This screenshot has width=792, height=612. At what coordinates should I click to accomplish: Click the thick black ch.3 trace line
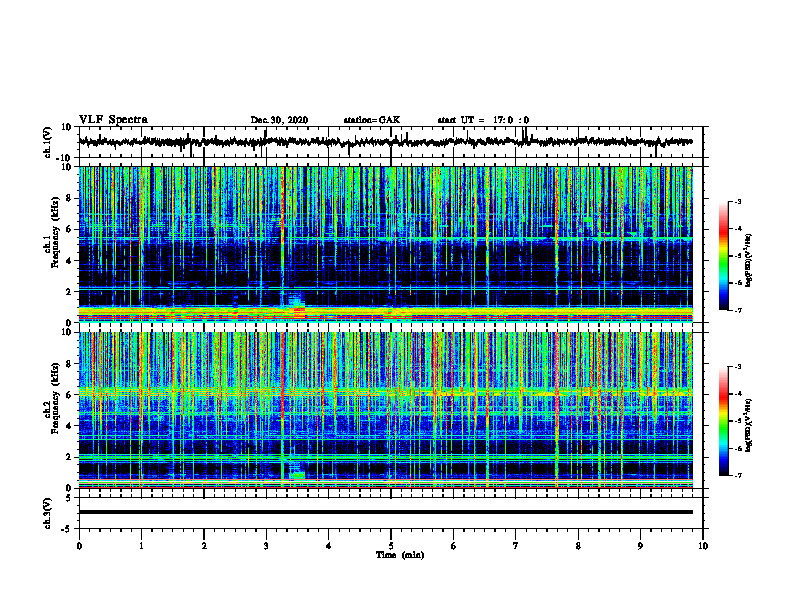[385, 512]
